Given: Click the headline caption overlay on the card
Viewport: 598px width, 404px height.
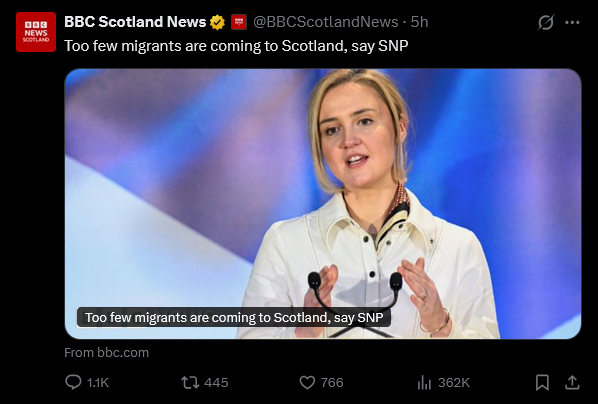Looking at the screenshot, I should click(x=234, y=317).
